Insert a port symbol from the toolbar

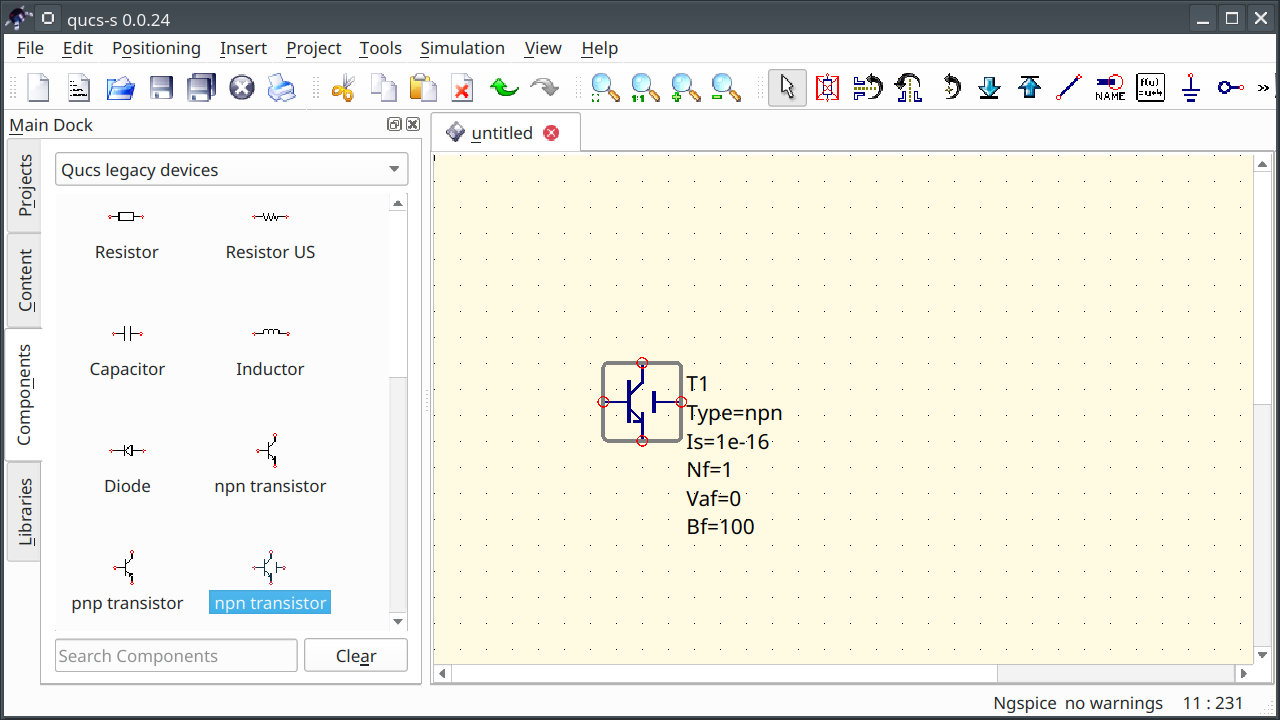coord(1229,88)
